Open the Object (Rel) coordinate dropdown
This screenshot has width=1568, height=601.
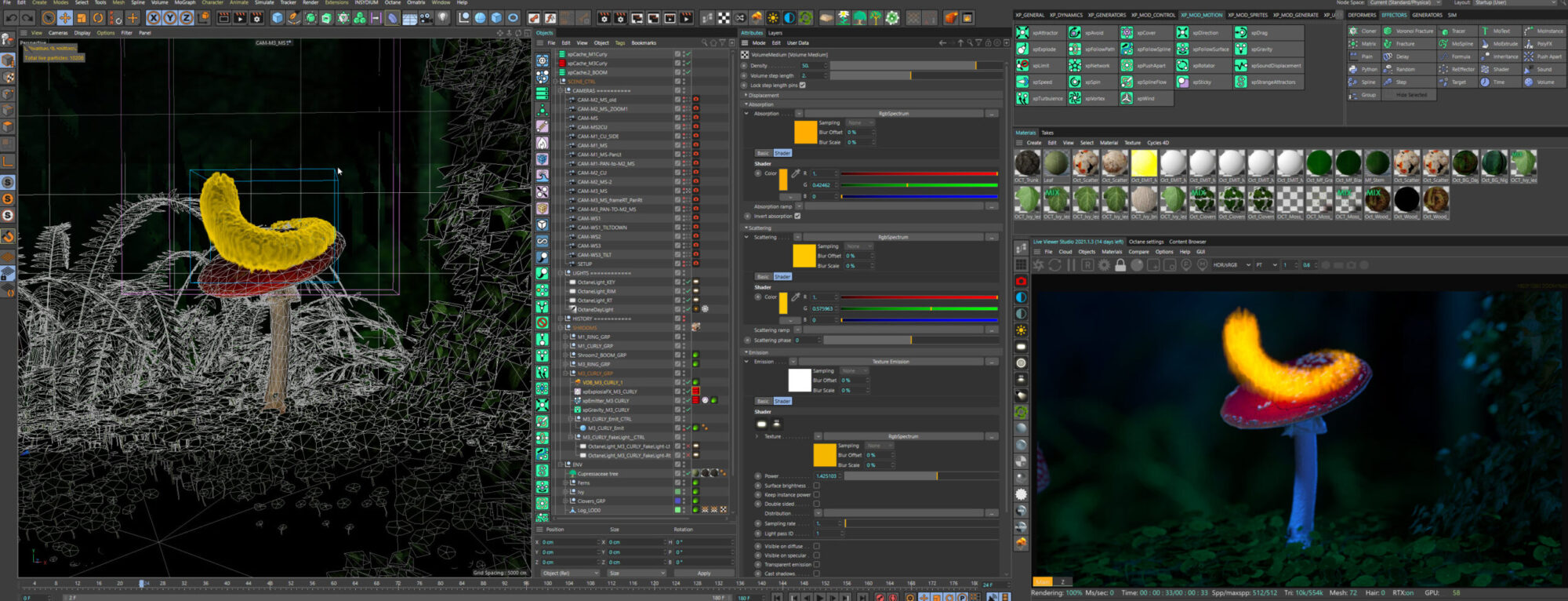coord(569,573)
